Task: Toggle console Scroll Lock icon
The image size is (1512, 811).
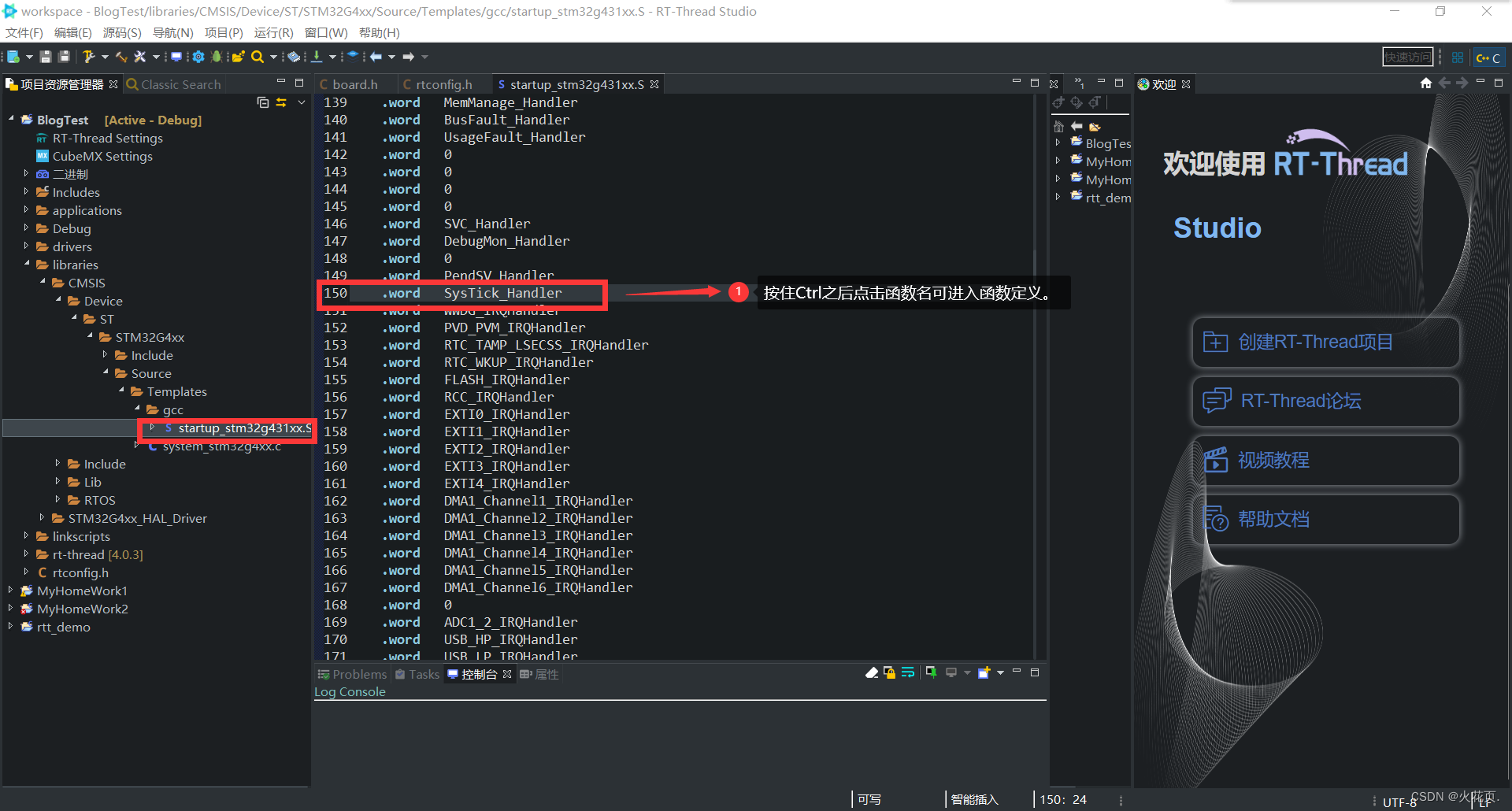Action: pyautogui.click(x=890, y=672)
